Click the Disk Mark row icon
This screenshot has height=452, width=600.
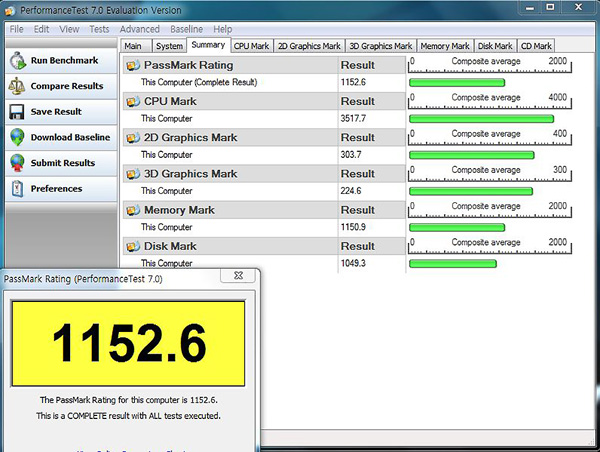click(133, 246)
